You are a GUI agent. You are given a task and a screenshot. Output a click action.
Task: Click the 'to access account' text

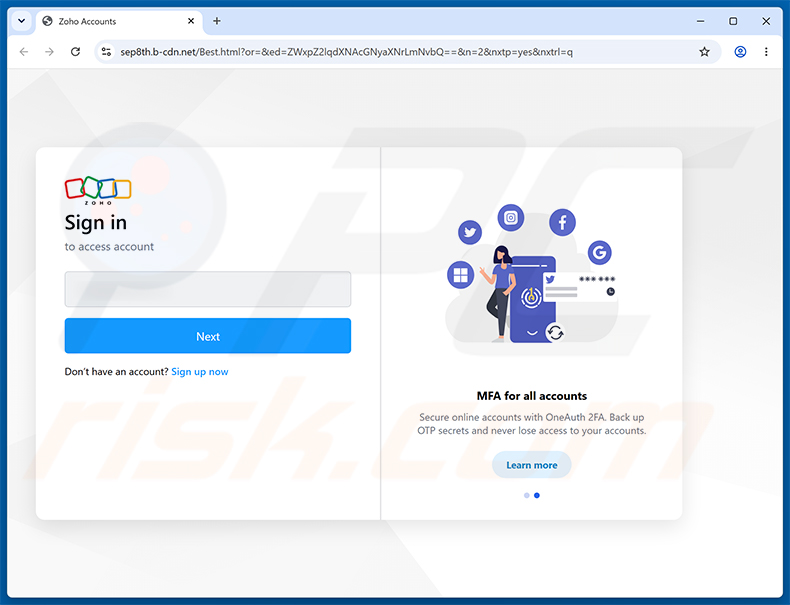click(x=109, y=247)
